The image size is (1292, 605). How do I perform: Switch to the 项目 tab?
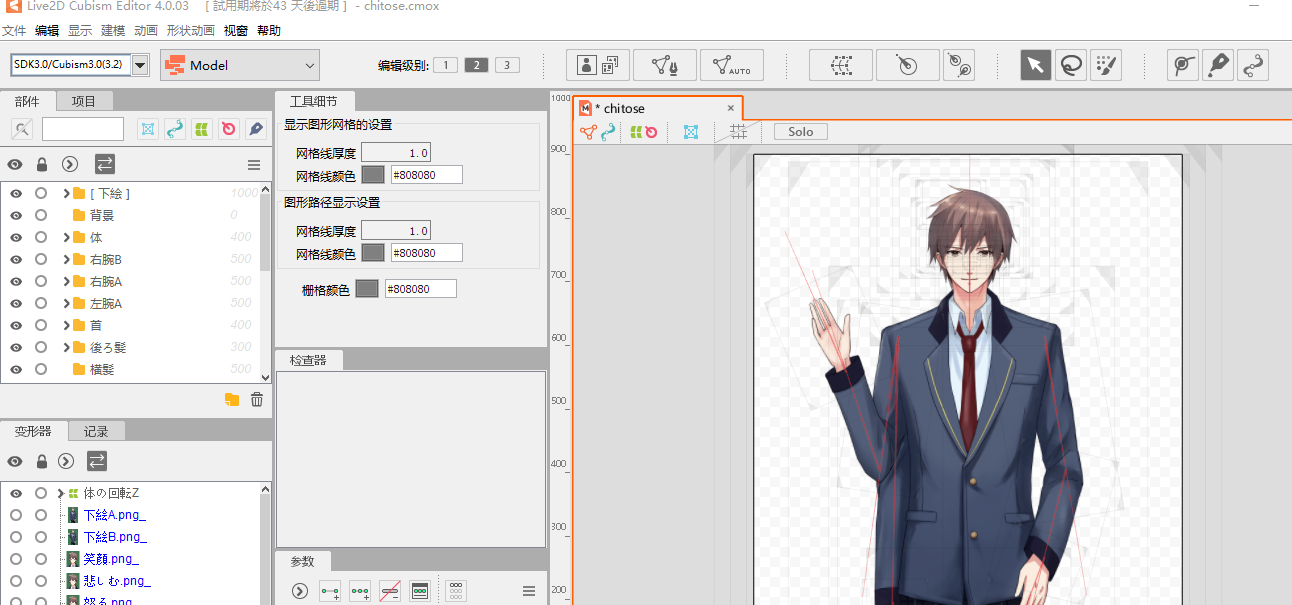pos(84,100)
